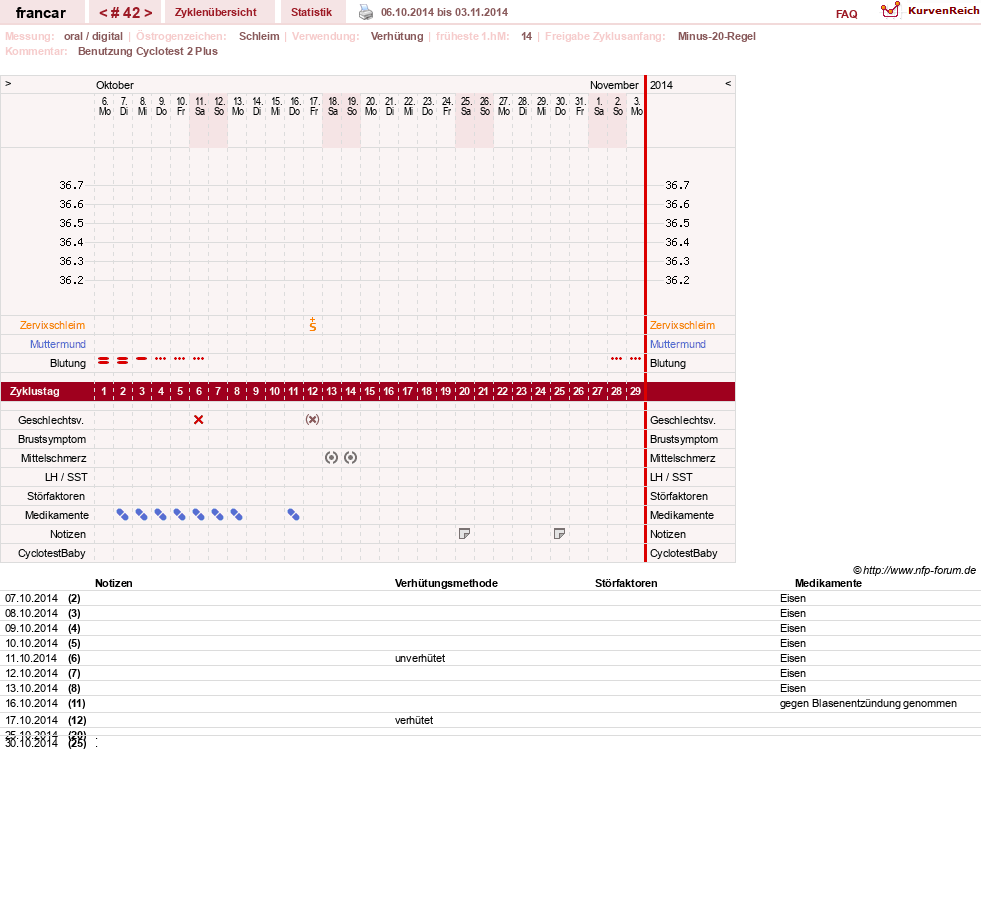Click the left Muttermund row label
The width and height of the screenshot is (981, 922).
[58, 344]
